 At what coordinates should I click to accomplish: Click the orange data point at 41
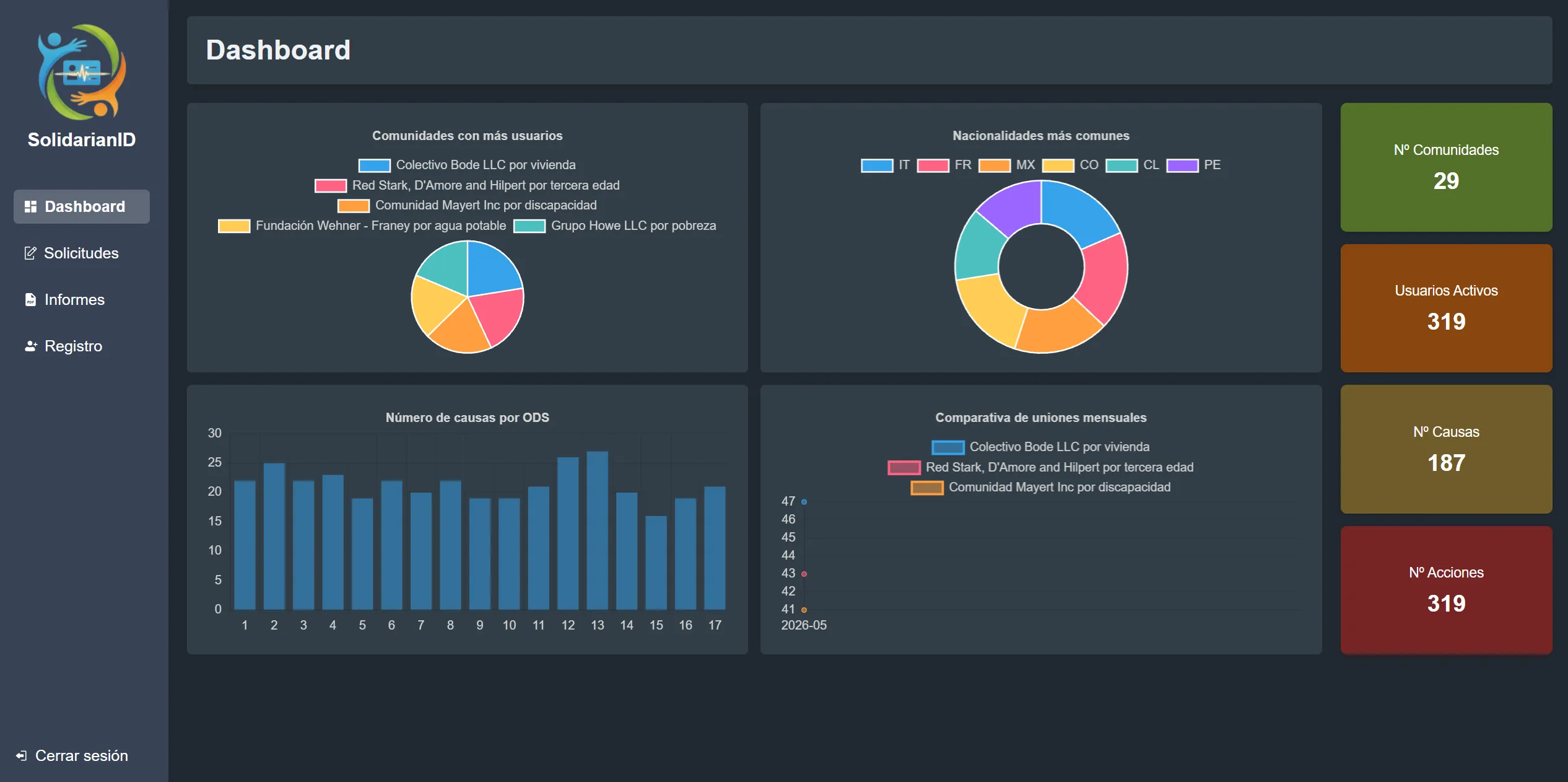coord(804,610)
